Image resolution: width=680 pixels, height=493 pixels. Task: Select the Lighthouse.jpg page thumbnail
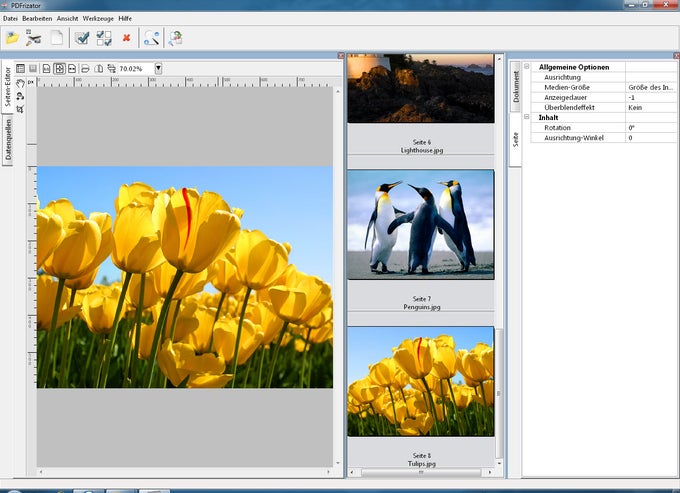[421, 88]
